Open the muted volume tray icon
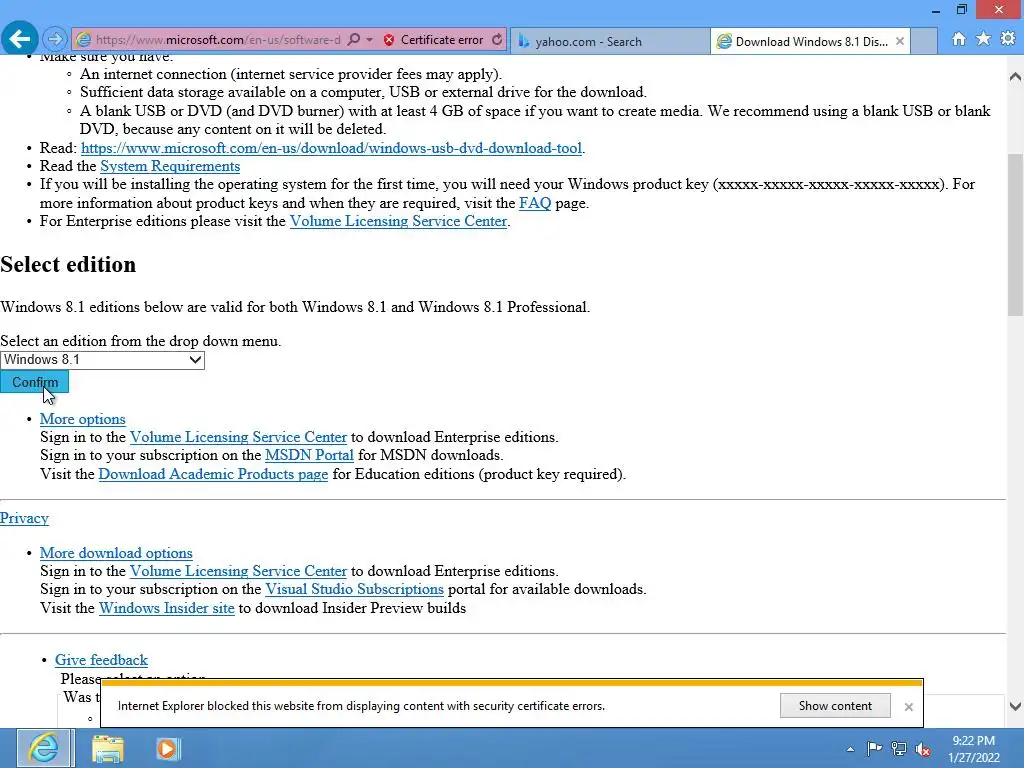Viewport: 1024px width, 768px height. (x=923, y=749)
